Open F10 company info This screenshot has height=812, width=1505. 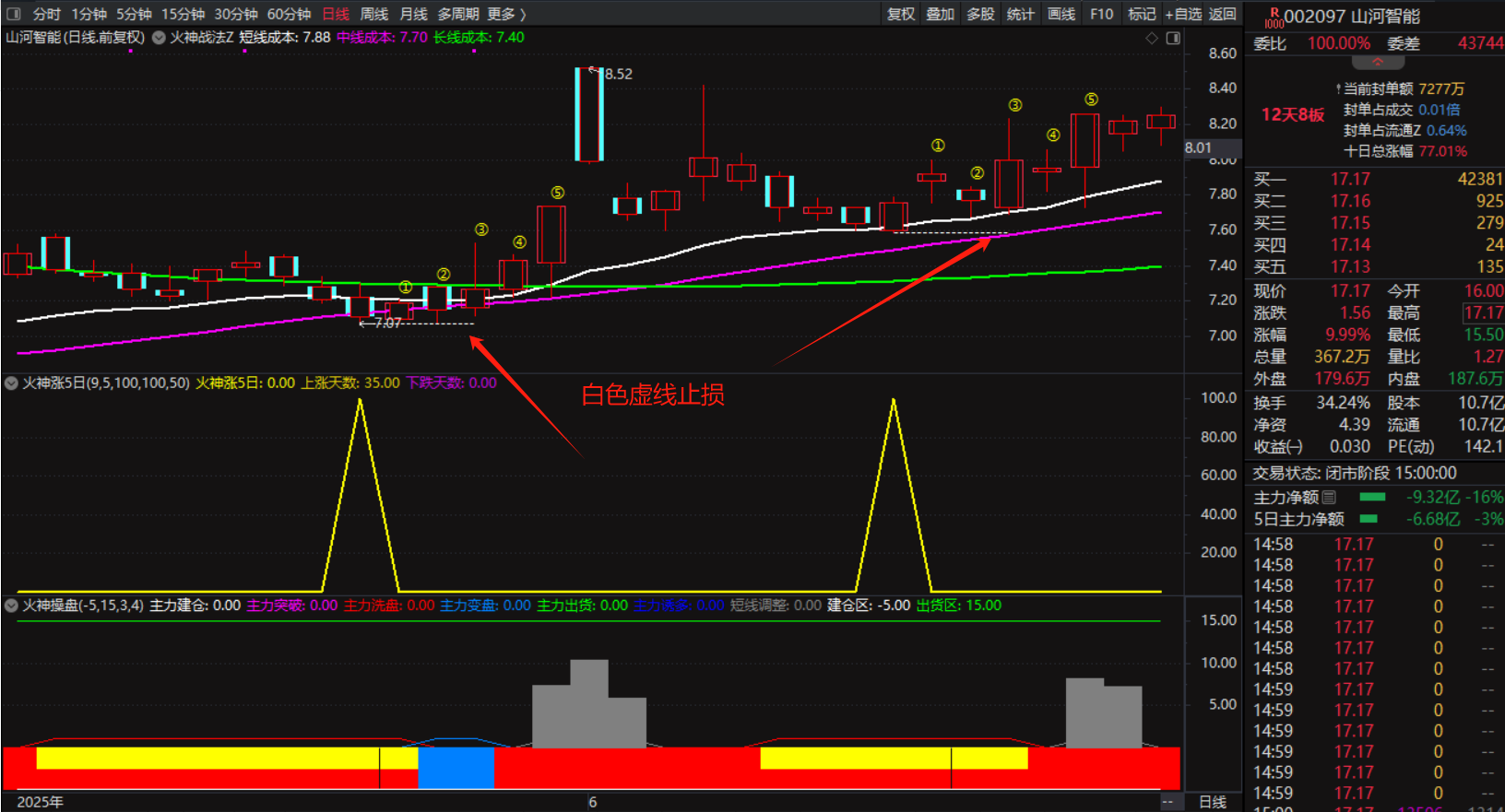tap(1101, 14)
